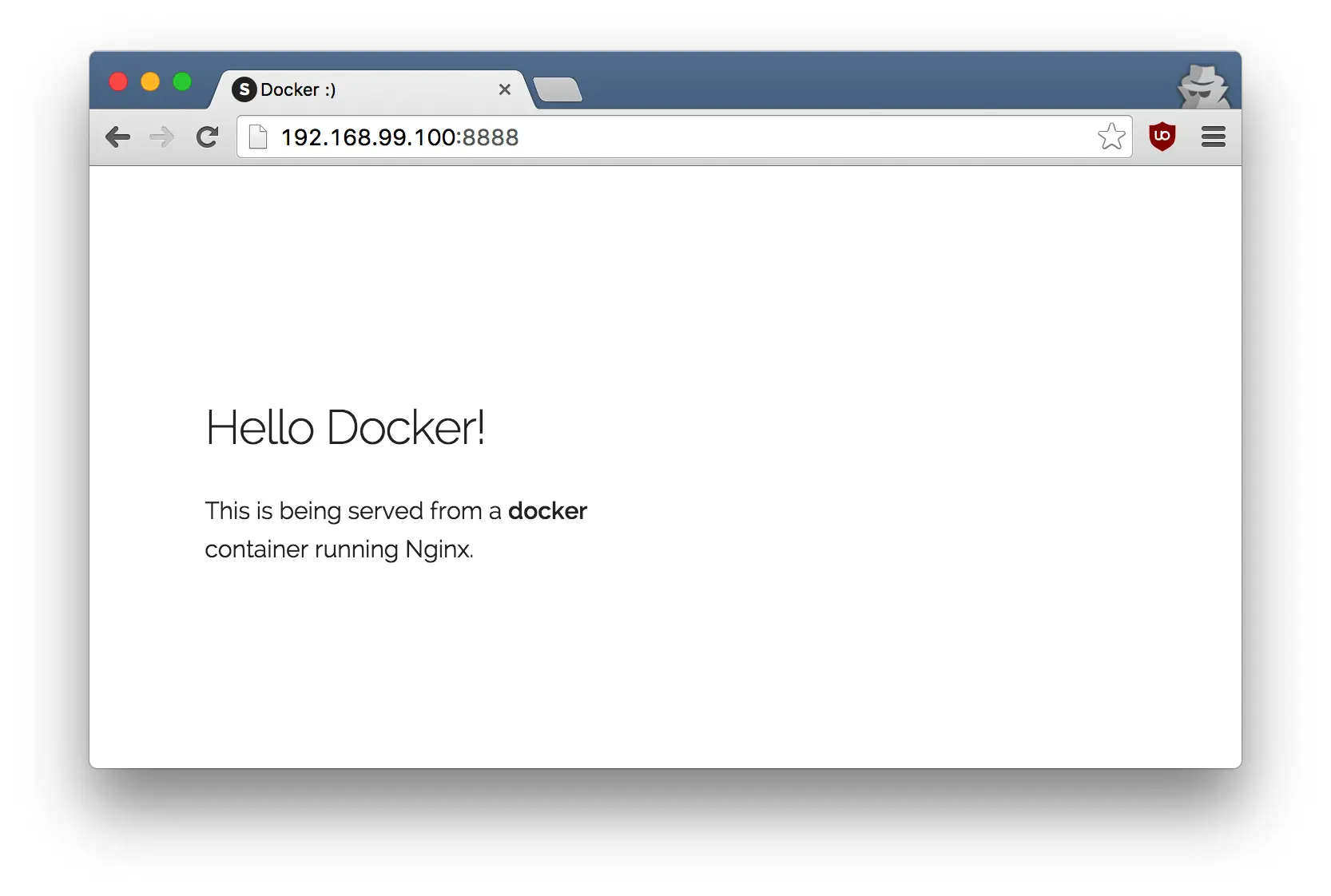Click the Docker tab favicon
The height and width of the screenshot is (896, 1331).
point(244,89)
